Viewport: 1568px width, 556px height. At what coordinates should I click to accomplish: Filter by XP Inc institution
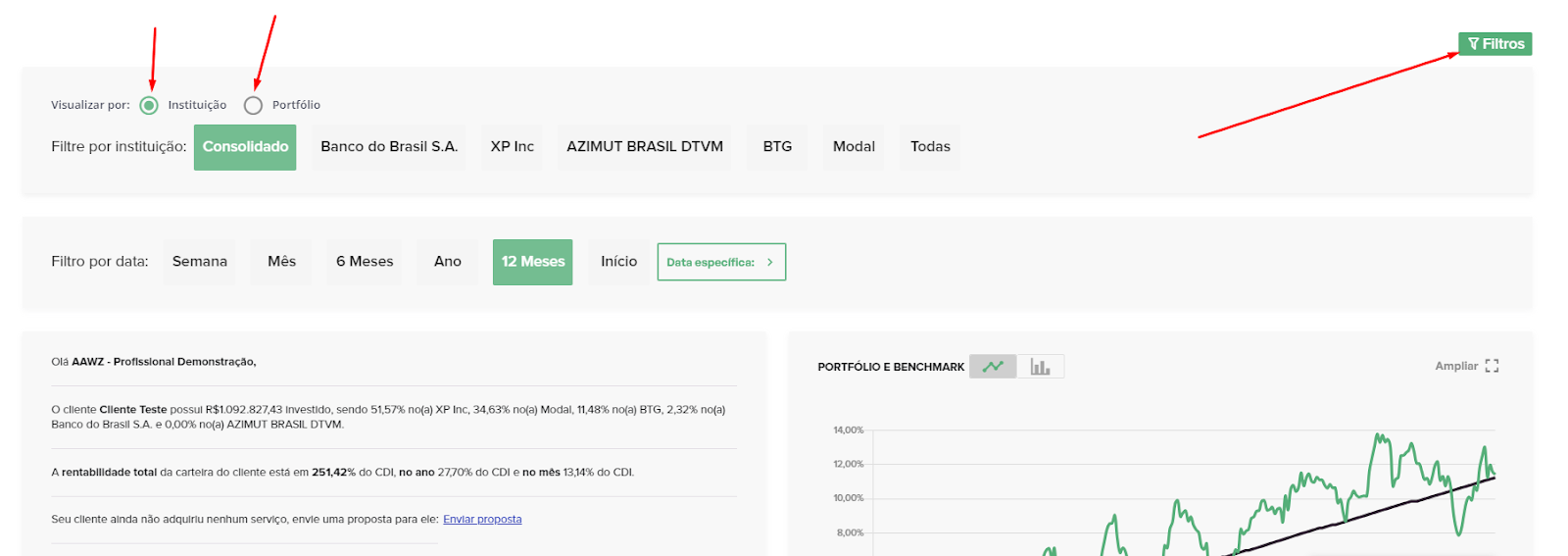click(x=512, y=147)
